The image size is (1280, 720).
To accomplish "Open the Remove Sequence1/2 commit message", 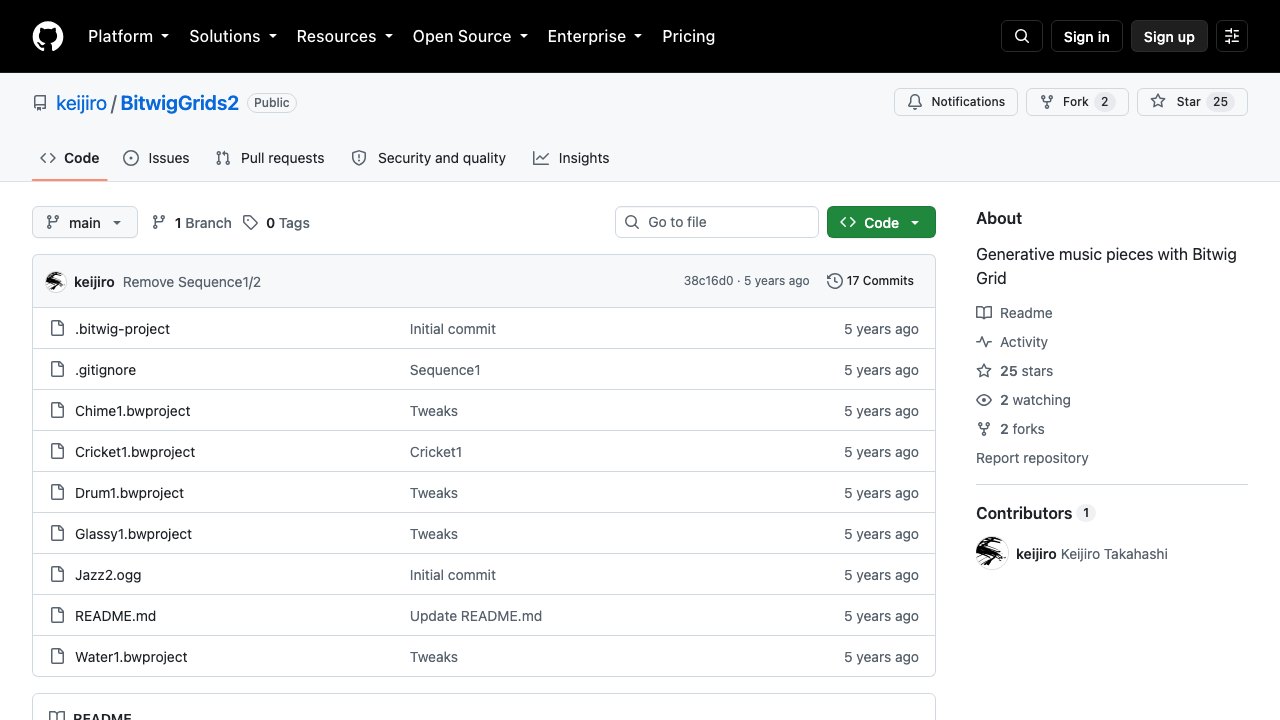I will point(192,282).
